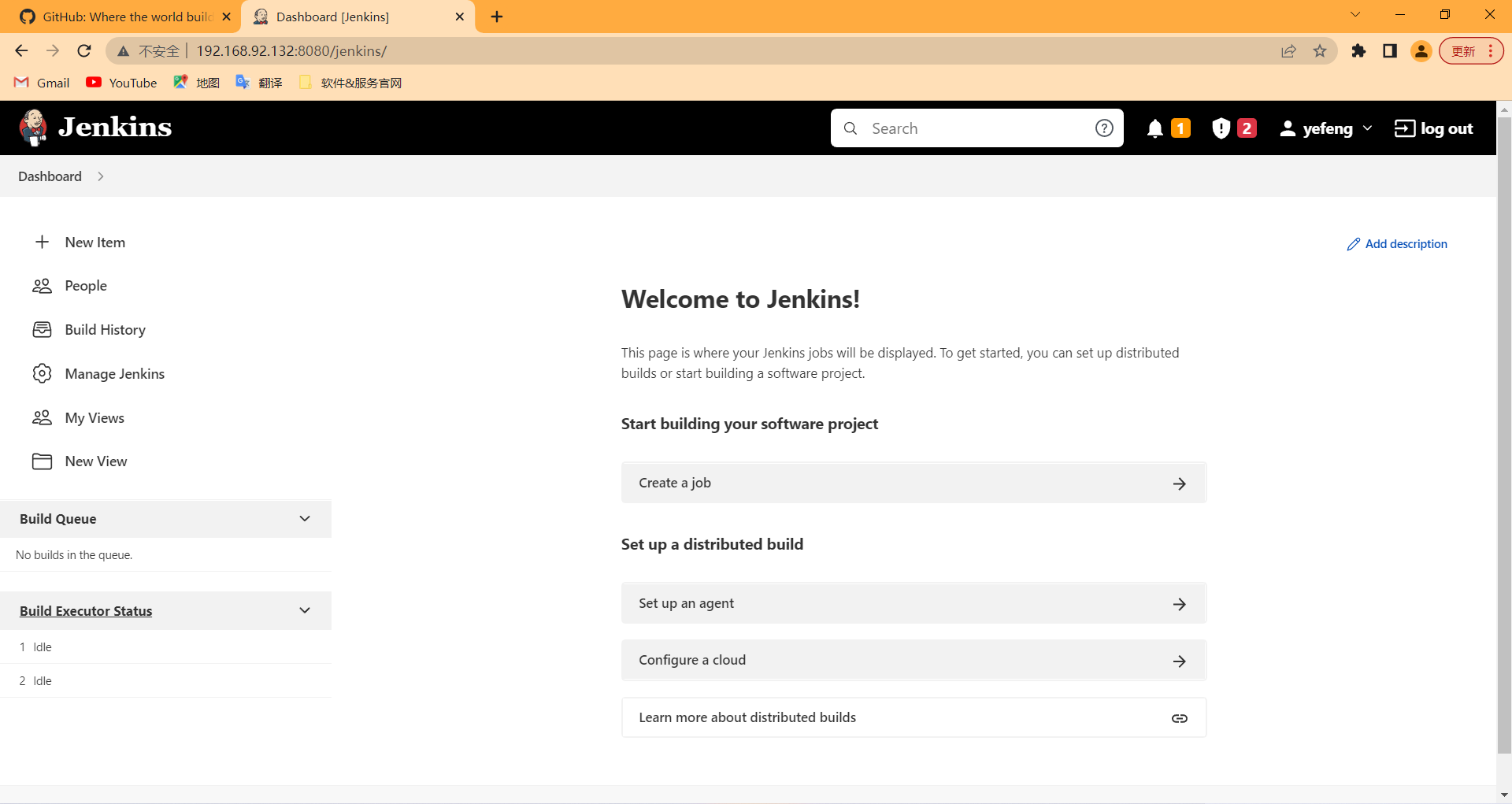Click link icon on Learn more row
The image size is (1512, 804).
tap(1179, 718)
